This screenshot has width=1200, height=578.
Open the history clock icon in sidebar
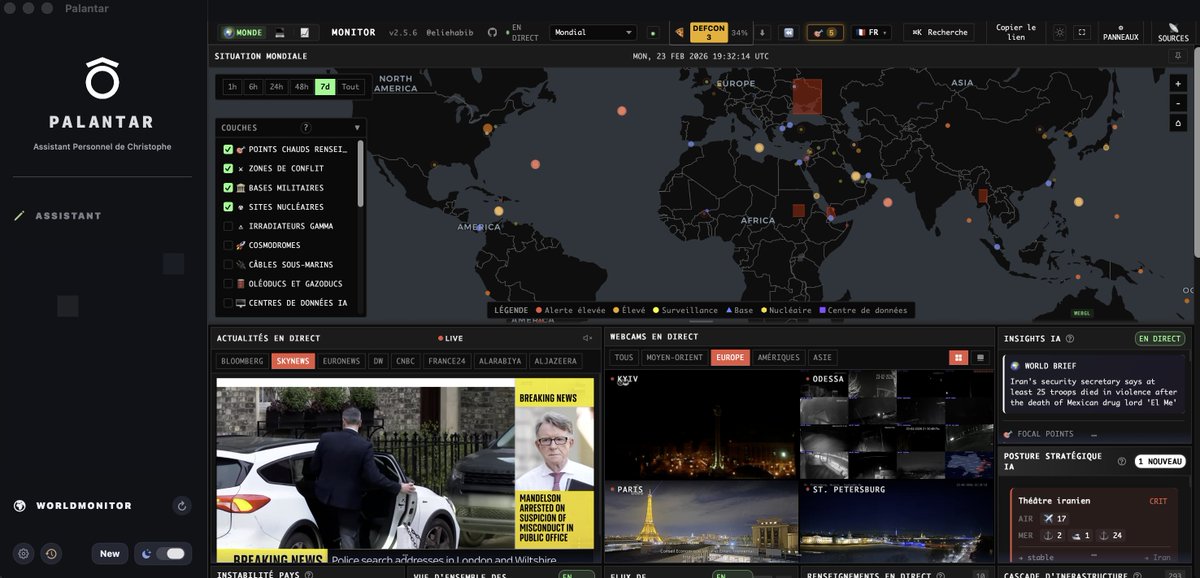[50, 553]
